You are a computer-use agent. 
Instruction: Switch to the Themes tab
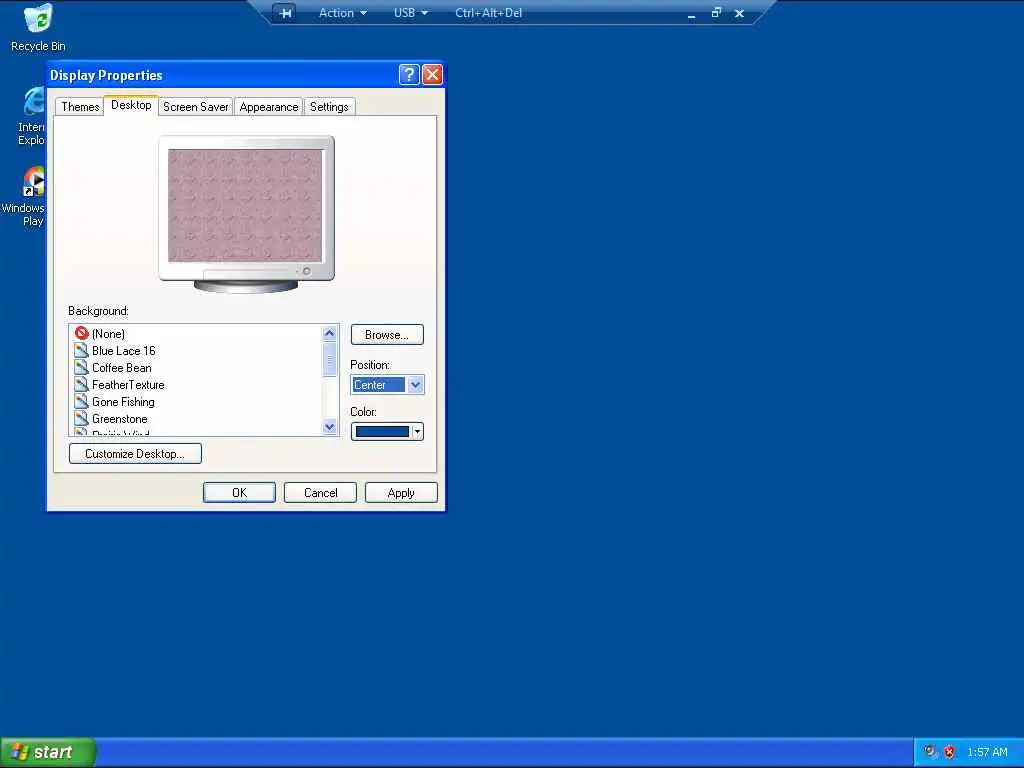coord(80,106)
